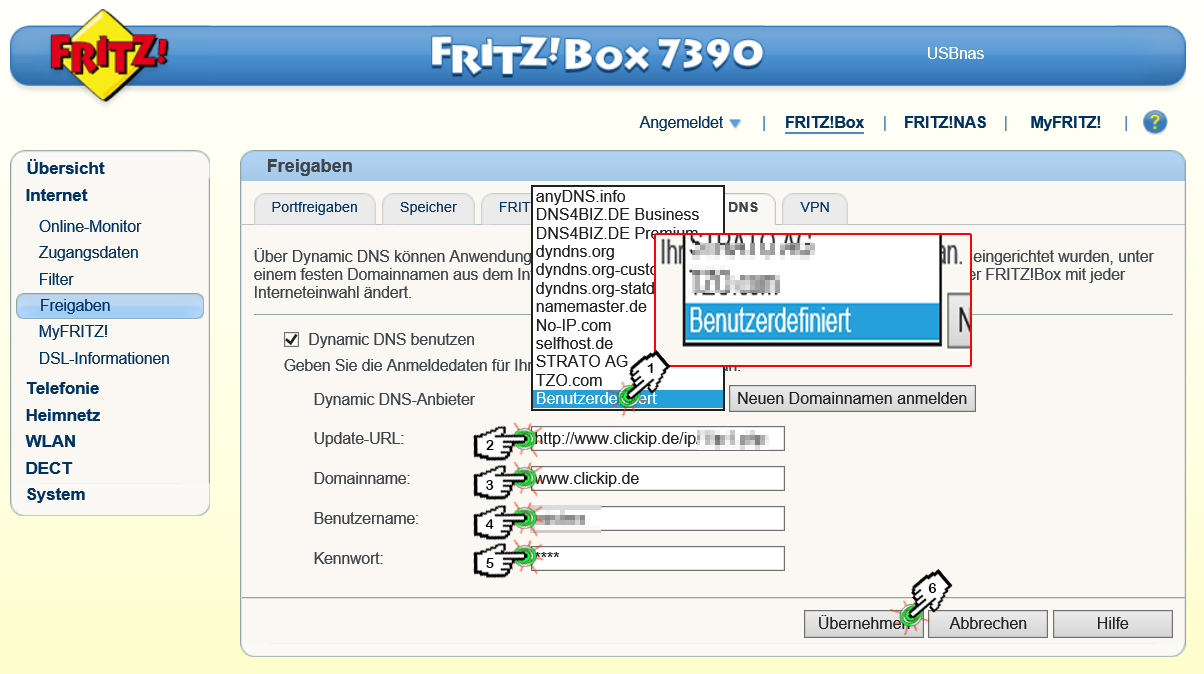Open the MyFRITZ! top menu link
The height and width of the screenshot is (674, 1204).
tap(1066, 123)
